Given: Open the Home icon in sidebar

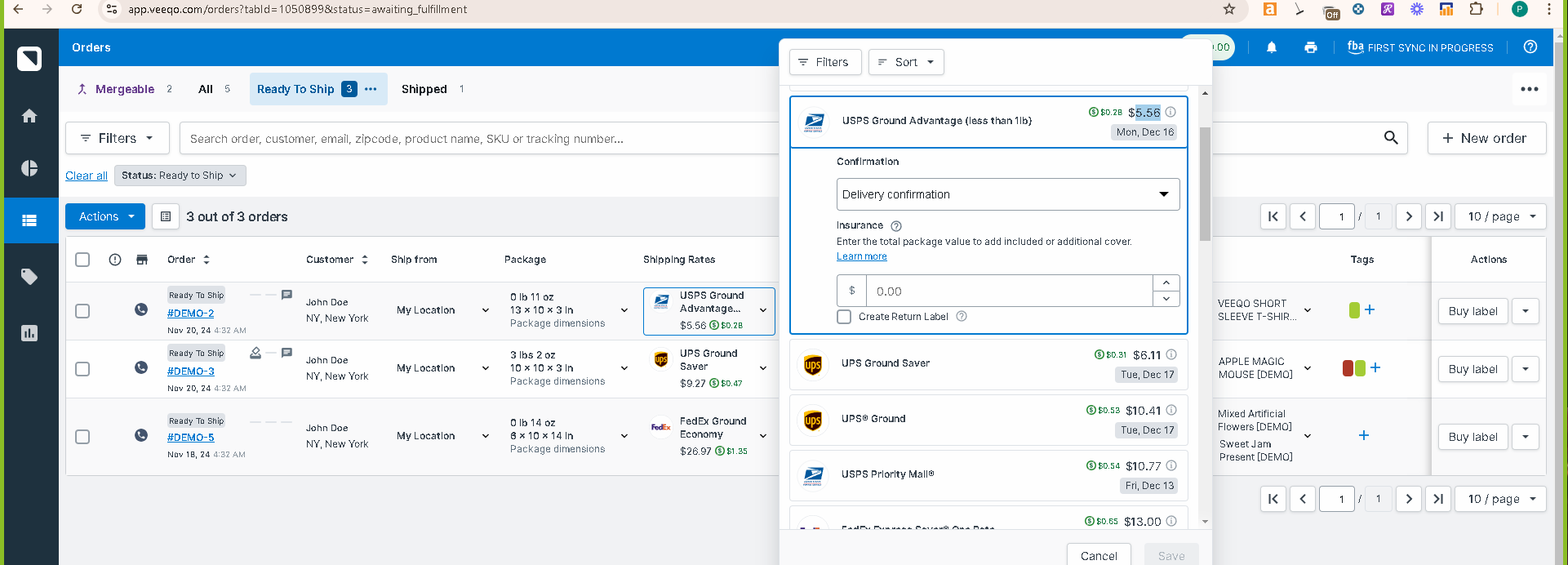Looking at the screenshot, I should point(29,116).
